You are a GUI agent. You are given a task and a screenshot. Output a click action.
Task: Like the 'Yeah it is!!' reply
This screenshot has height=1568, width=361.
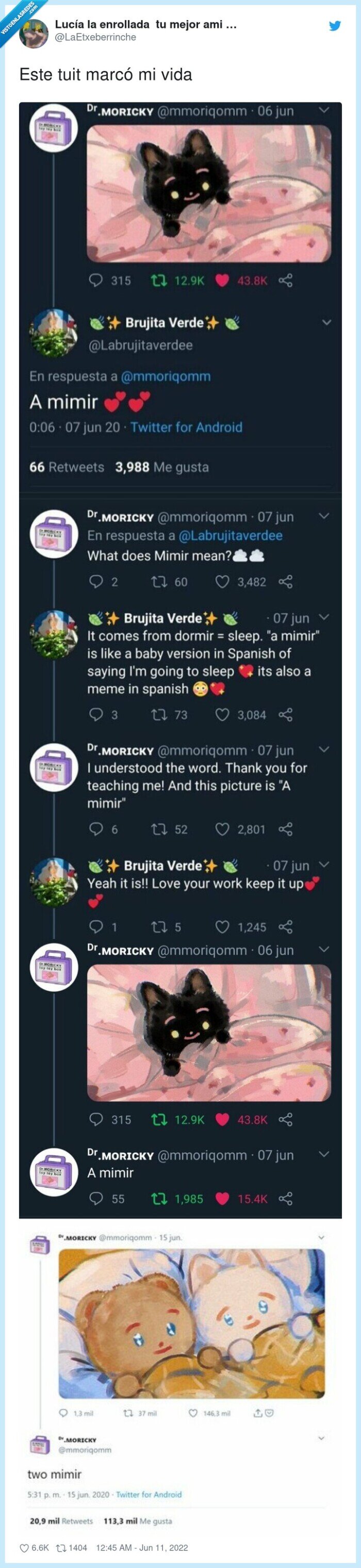(x=222, y=927)
